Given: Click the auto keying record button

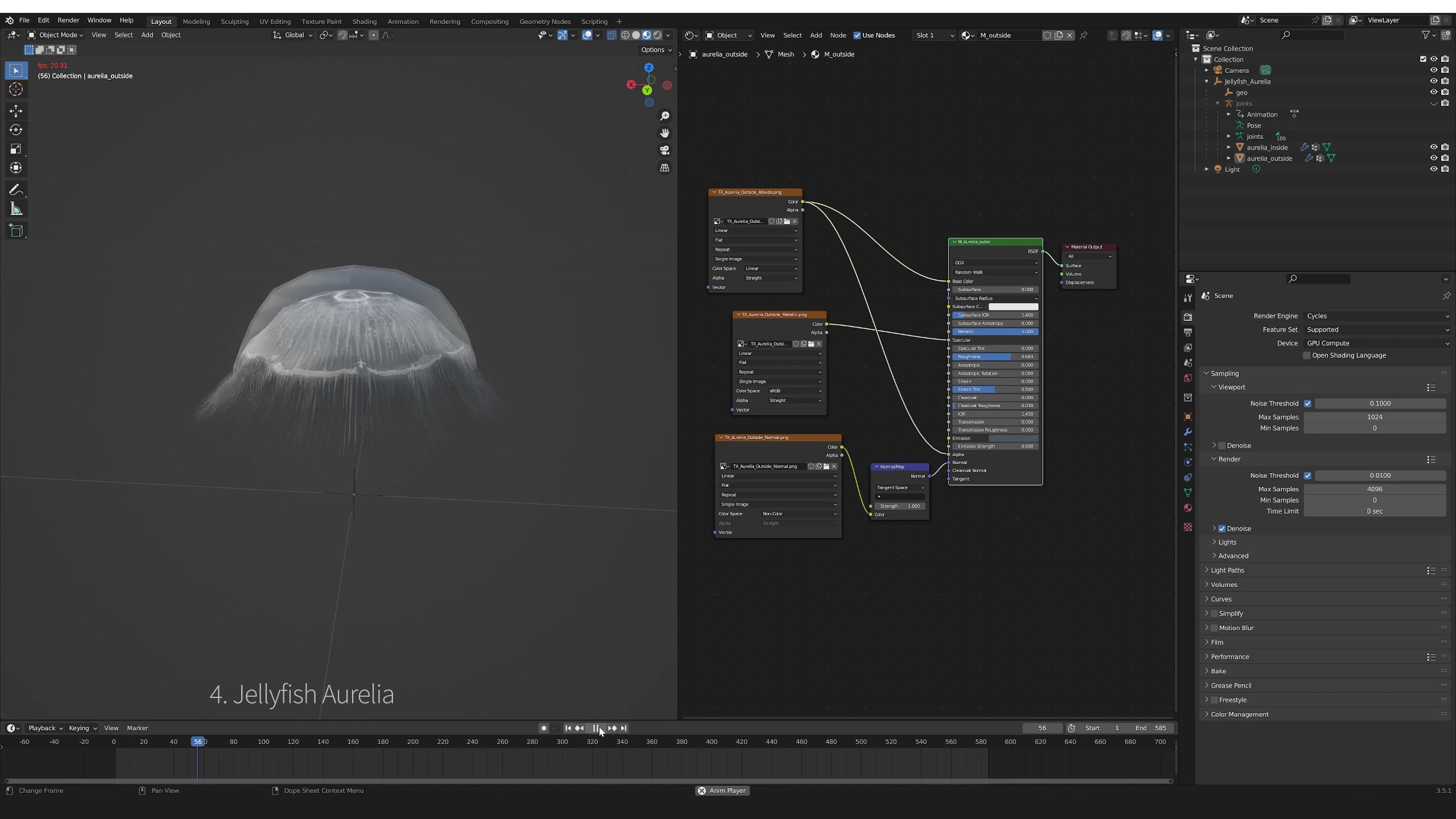Looking at the screenshot, I should [x=544, y=728].
